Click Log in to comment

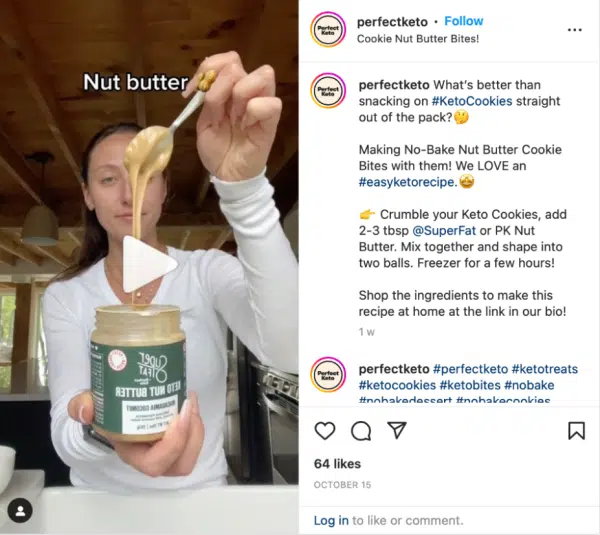(331, 520)
